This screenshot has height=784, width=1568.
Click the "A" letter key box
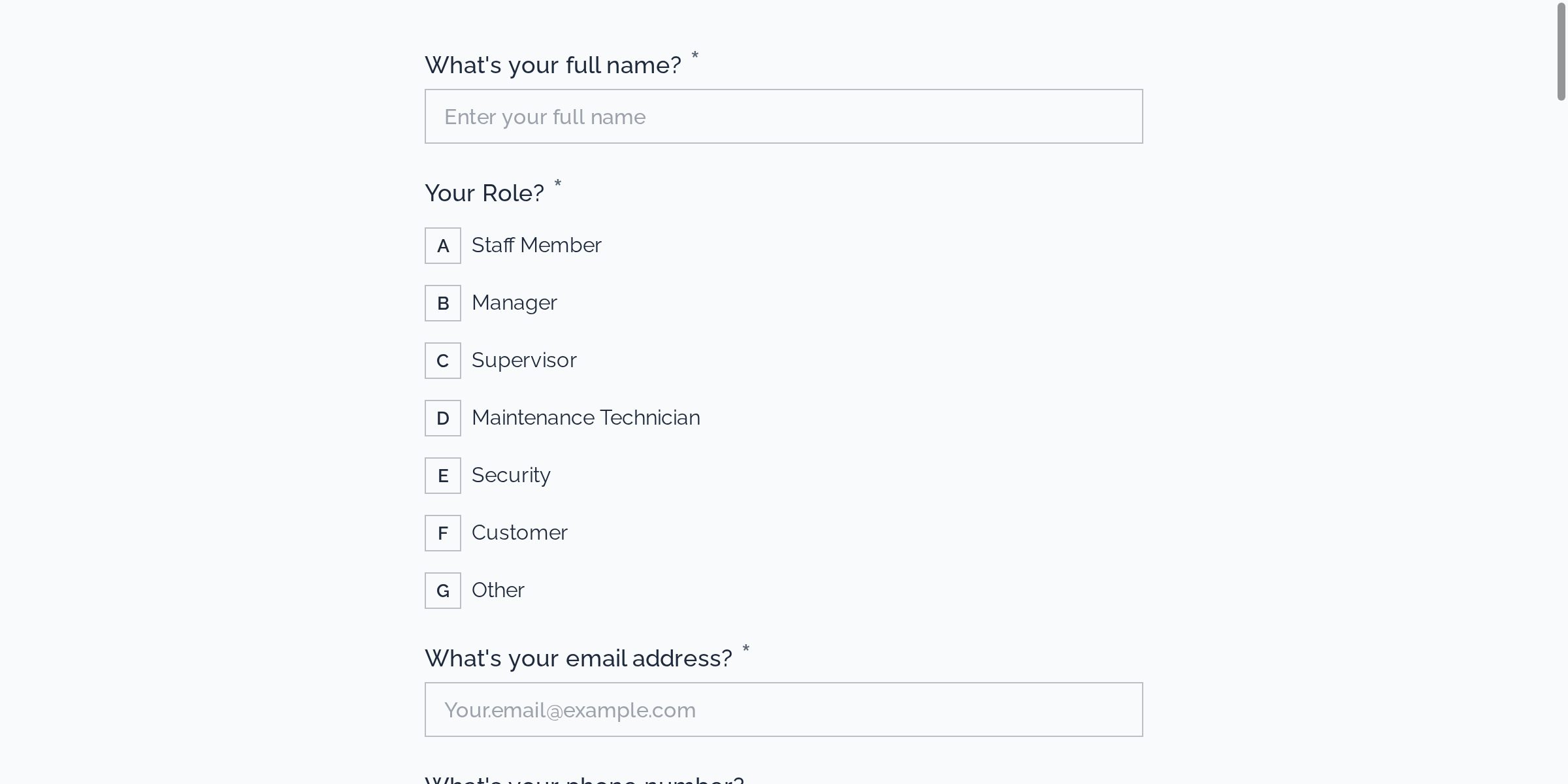443,246
